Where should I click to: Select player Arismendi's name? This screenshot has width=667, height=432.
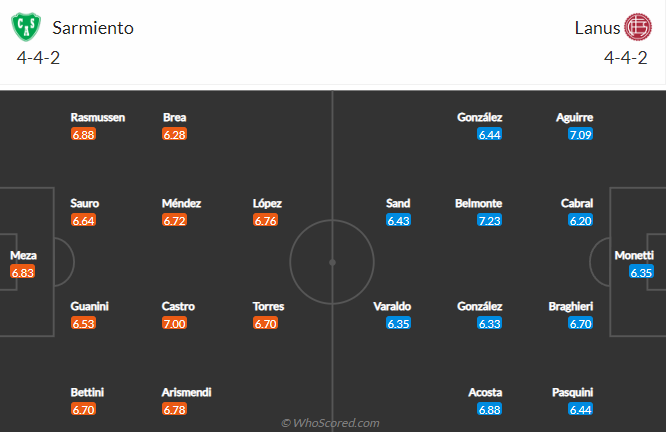click(x=187, y=392)
